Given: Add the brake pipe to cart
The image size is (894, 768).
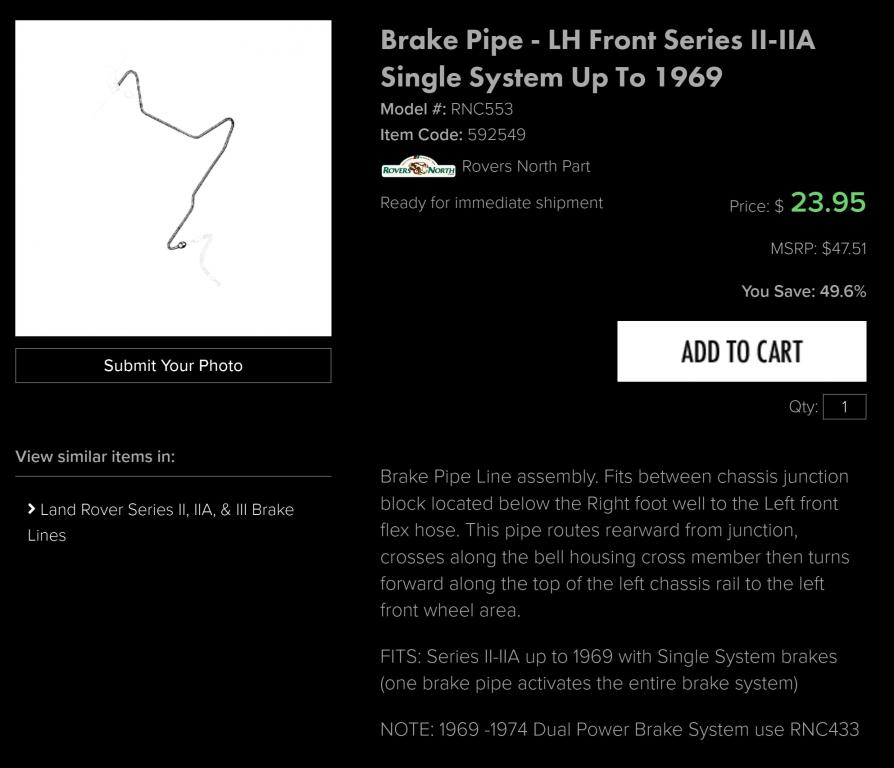Looking at the screenshot, I should [x=741, y=351].
